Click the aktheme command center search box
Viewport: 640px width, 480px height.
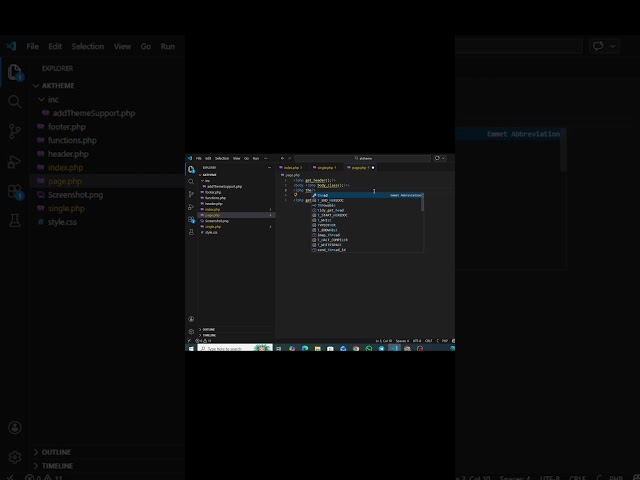click(362, 158)
